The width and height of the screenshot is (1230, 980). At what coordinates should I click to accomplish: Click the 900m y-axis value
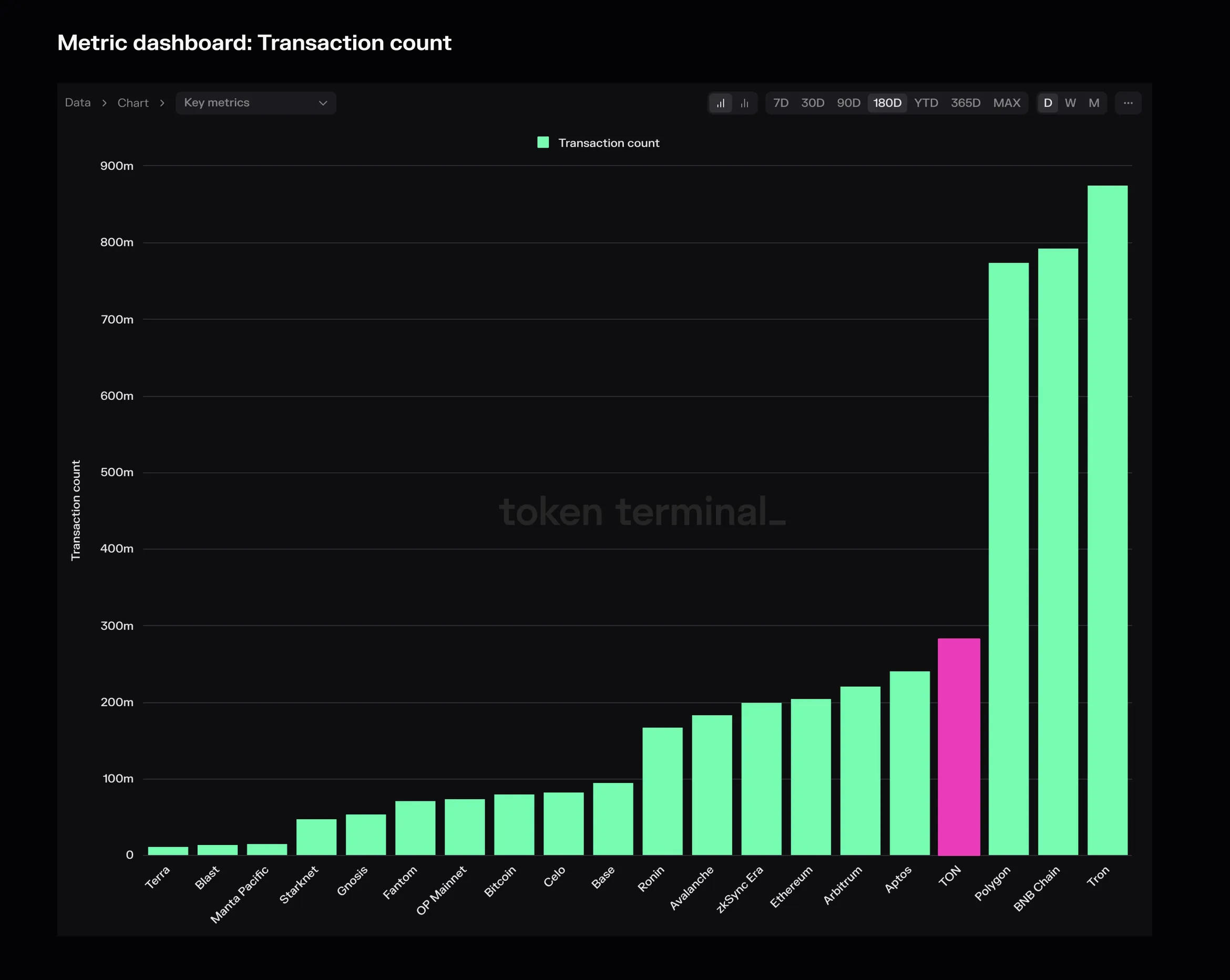tap(117, 166)
